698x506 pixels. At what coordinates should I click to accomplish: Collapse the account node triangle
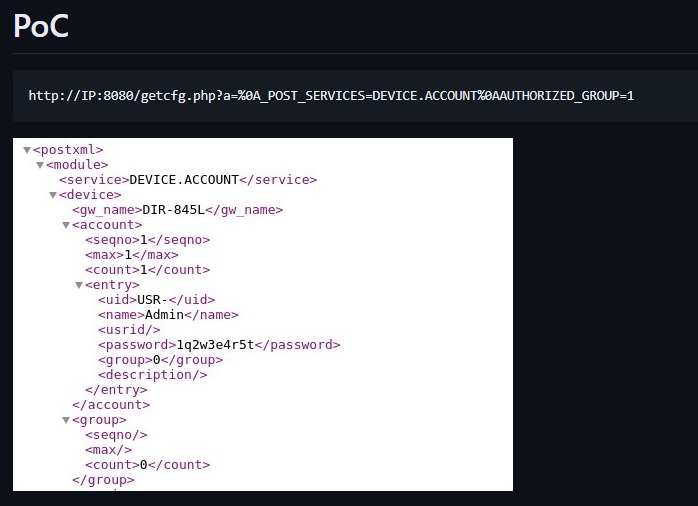[66, 225]
